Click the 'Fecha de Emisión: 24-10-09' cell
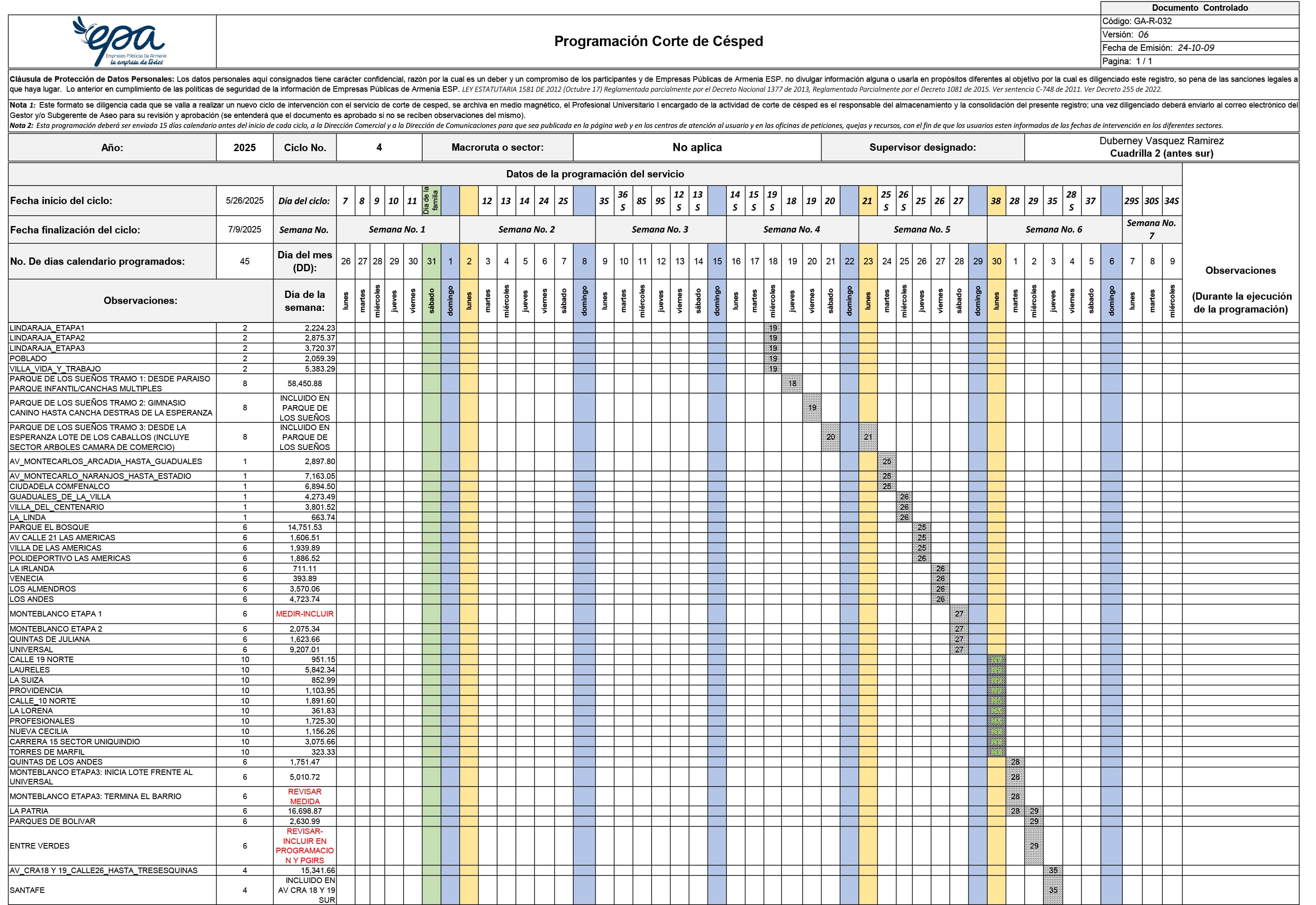This screenshot has width=1316, height=905. point(1199,48)
